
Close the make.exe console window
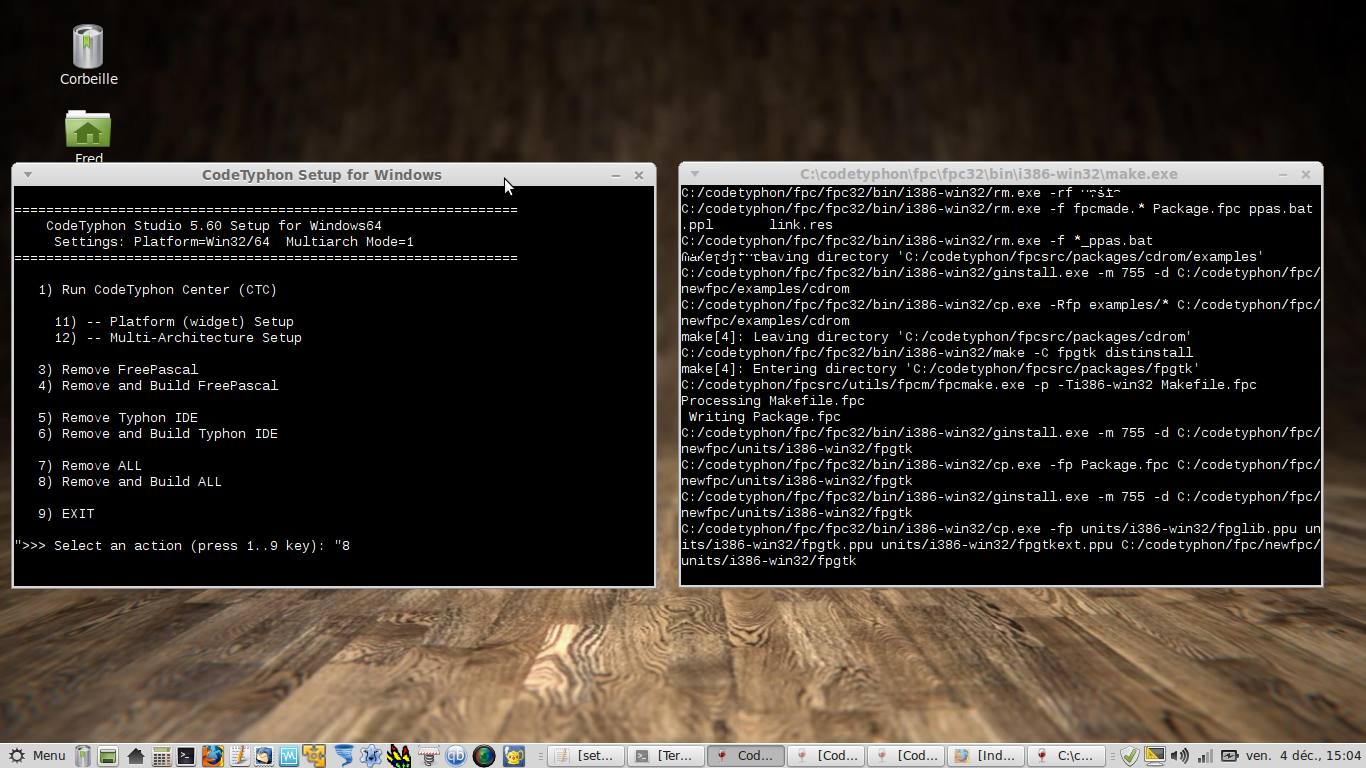[x=1306, y=174]
